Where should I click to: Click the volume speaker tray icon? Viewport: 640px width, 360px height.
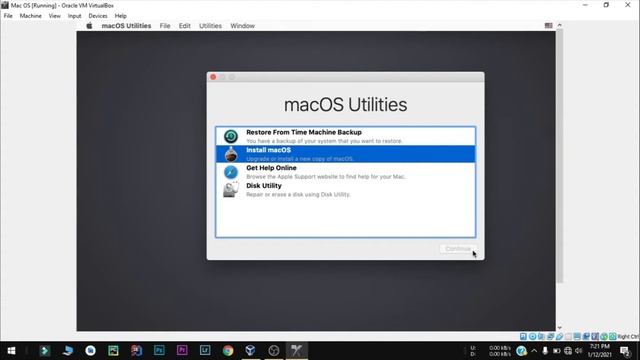pos(579,351)
